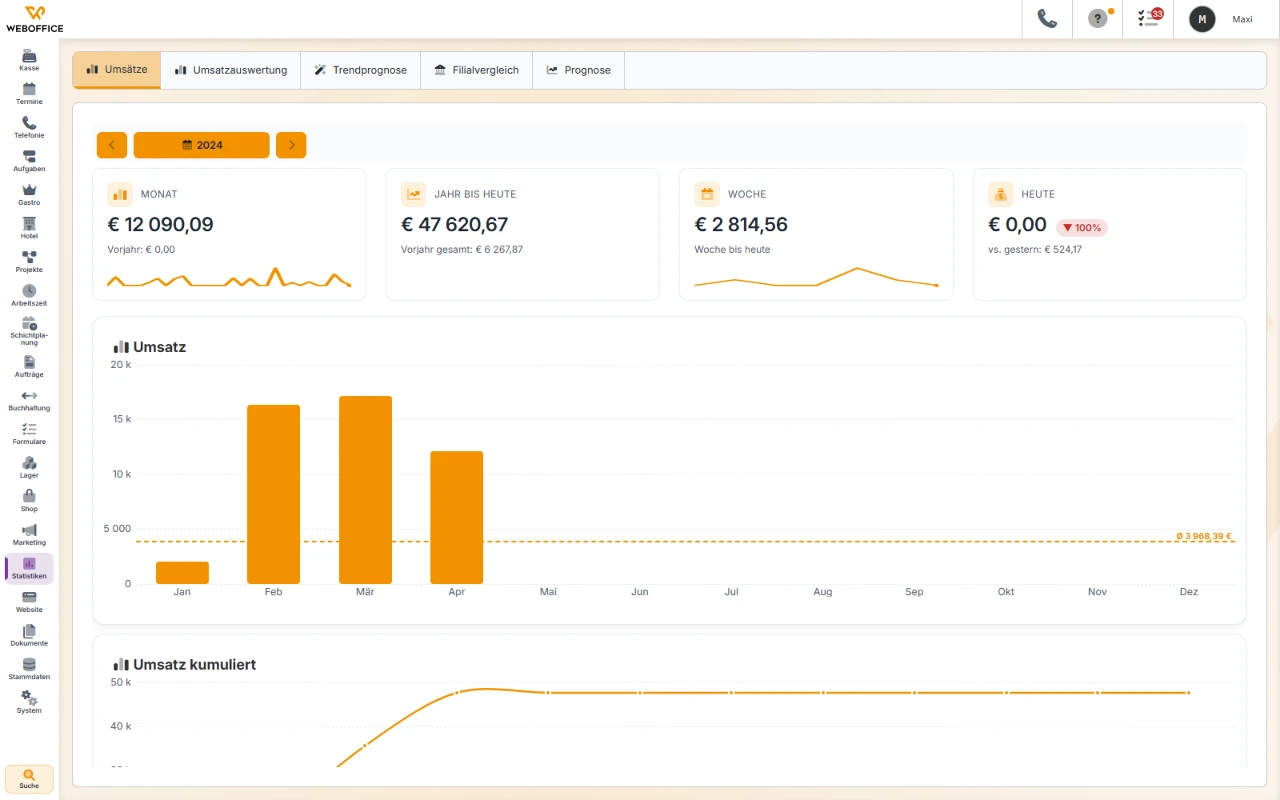Open the Kasse module in sidebar
The height and width of the screenshot is (800, 1280).
(x=29, y=60)
